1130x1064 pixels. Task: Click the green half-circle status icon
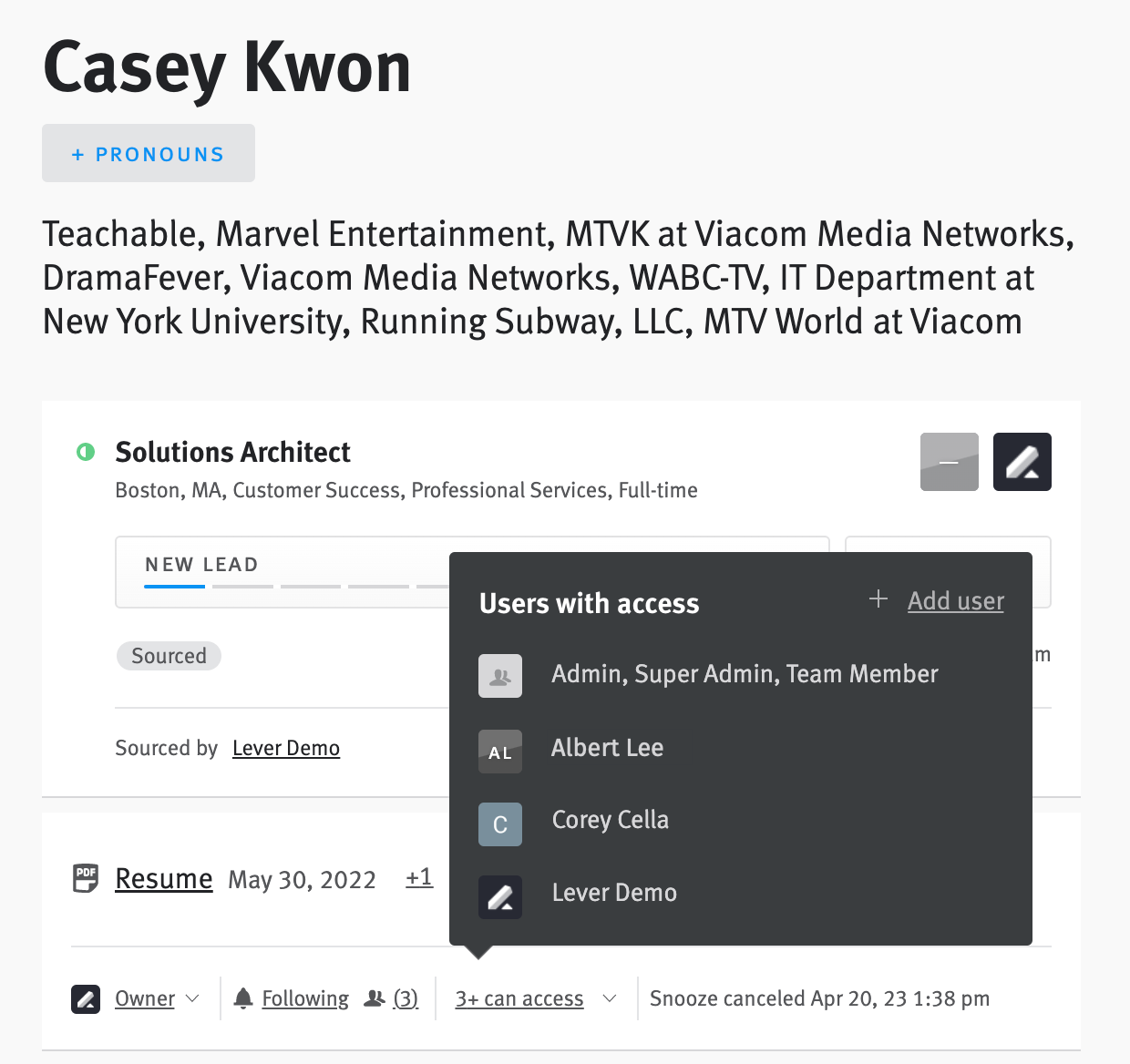[86, 452]
